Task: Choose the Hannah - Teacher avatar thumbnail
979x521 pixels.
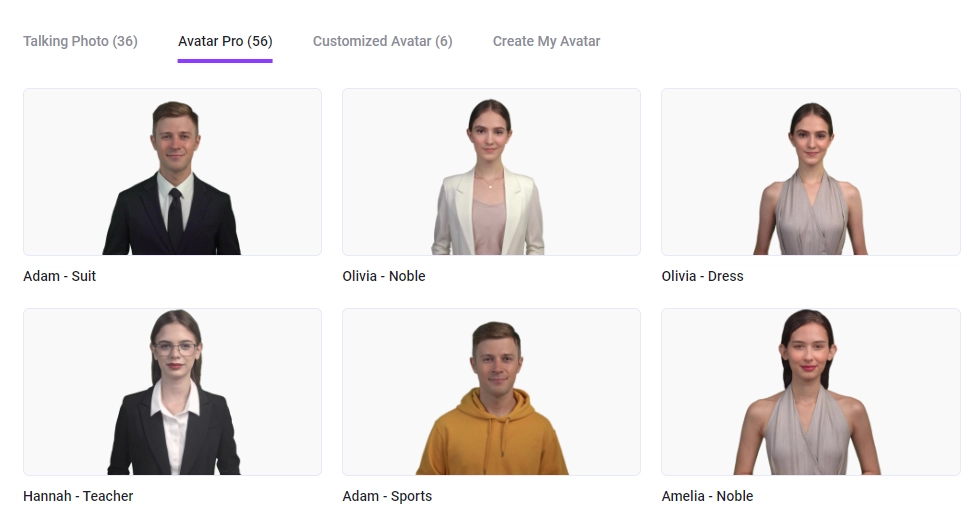Action: (172, 392)
